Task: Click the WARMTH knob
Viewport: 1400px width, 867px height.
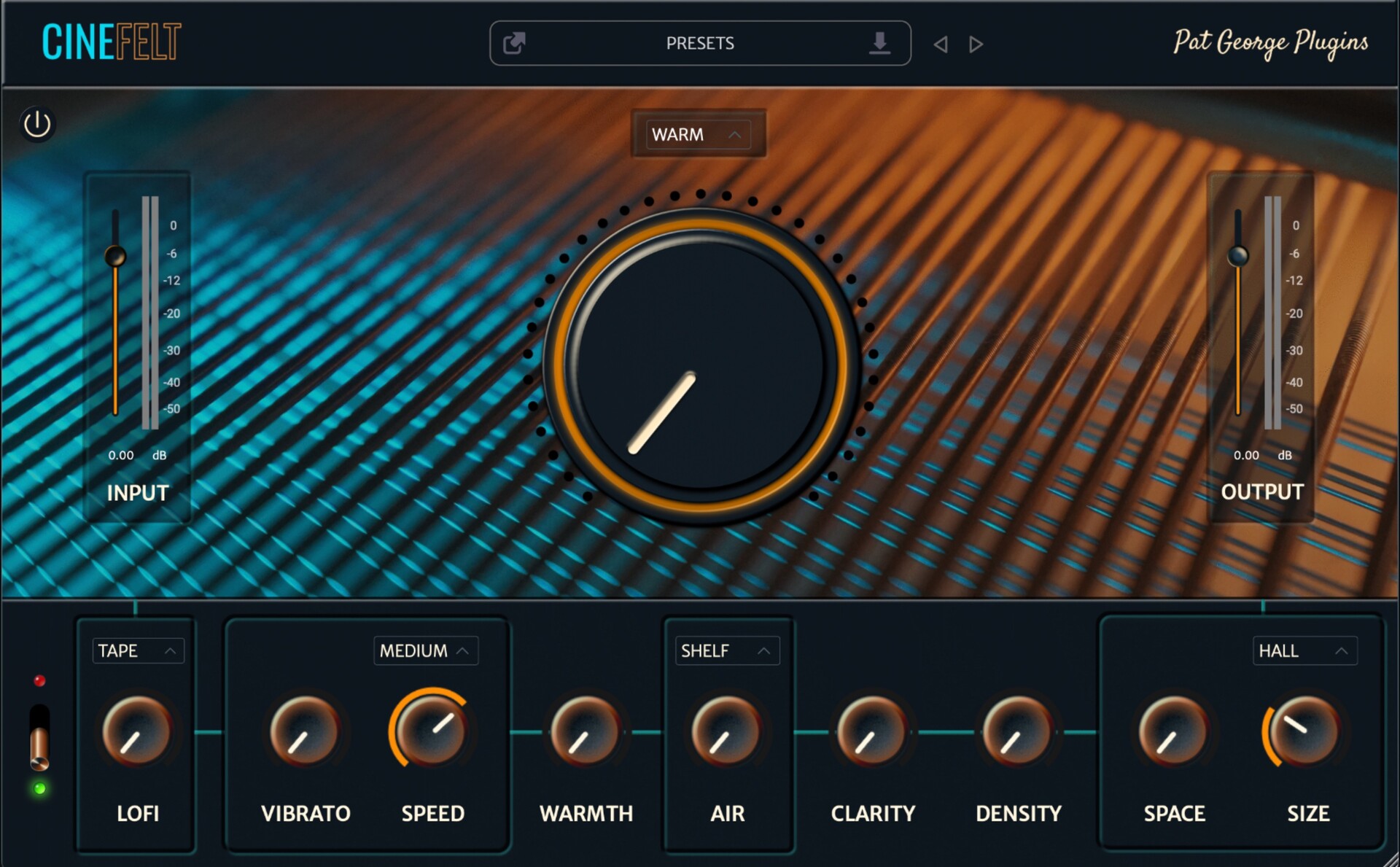Action: coord(585,731)
